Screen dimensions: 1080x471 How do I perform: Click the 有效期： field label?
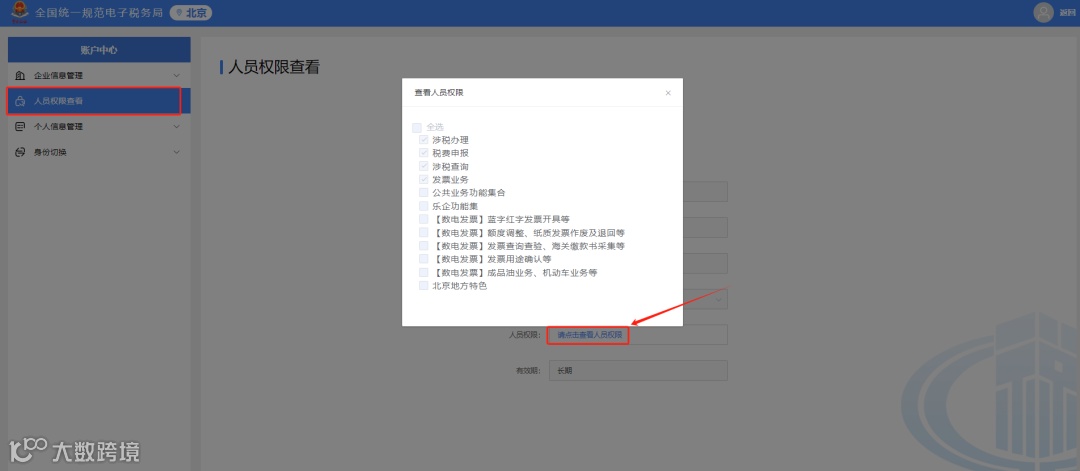[x=528, y=370]
